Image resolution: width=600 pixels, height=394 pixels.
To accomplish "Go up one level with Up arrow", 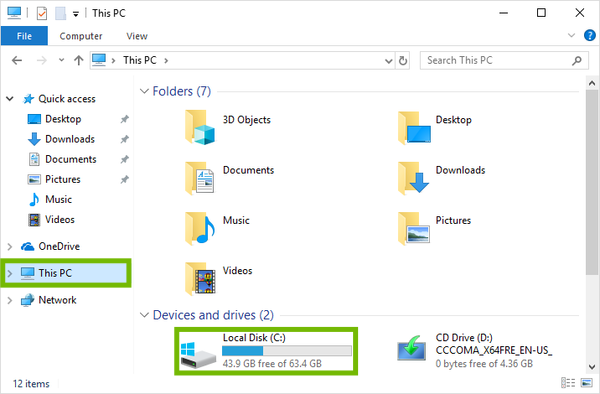I will pyautogui.click(x=78, y=60).
